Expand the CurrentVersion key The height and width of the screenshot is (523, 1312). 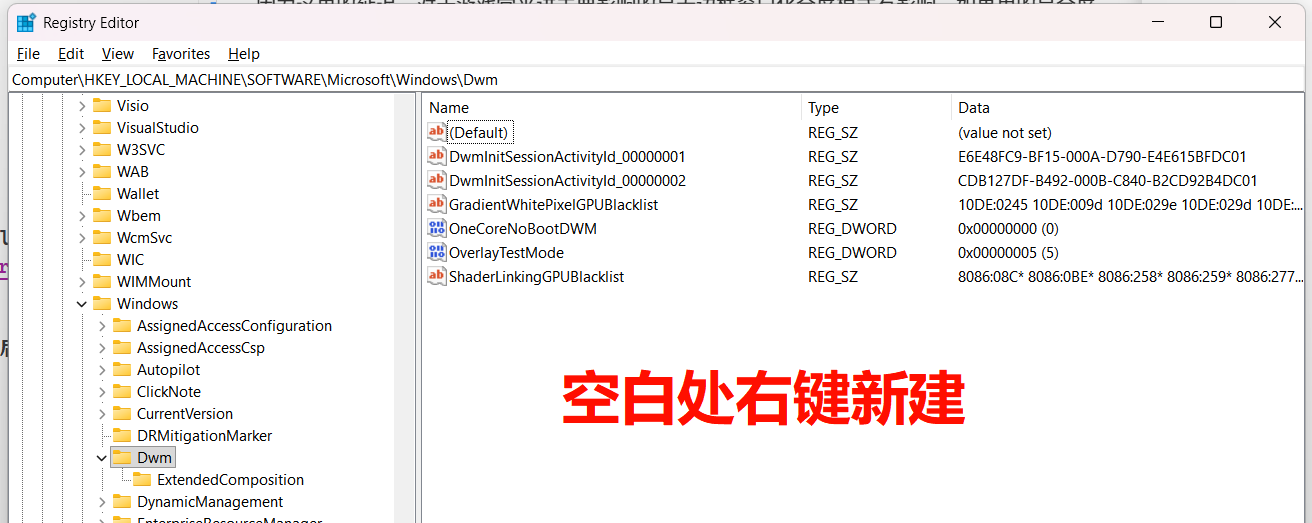[102, 414]
